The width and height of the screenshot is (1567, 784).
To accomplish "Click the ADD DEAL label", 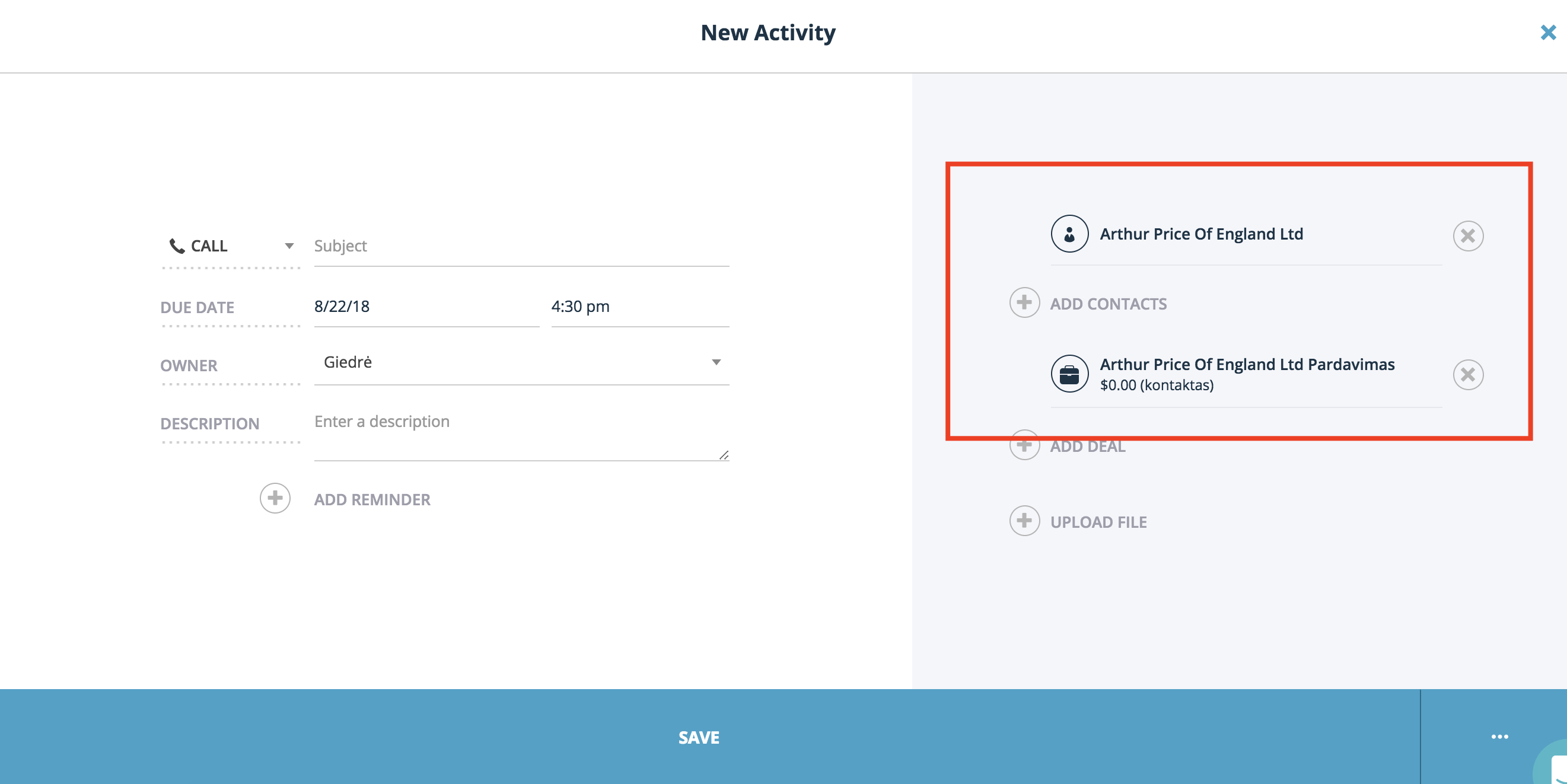I will point(1088,447).
